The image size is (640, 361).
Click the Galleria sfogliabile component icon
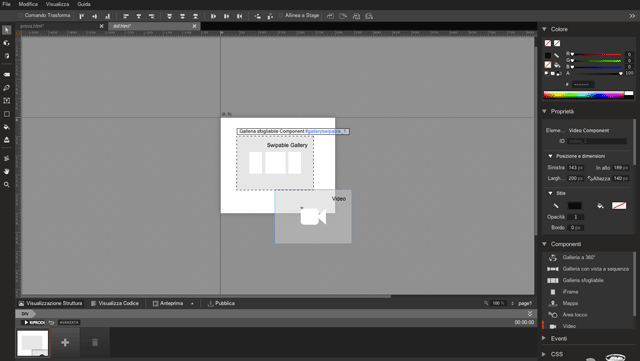pos(553,281)
